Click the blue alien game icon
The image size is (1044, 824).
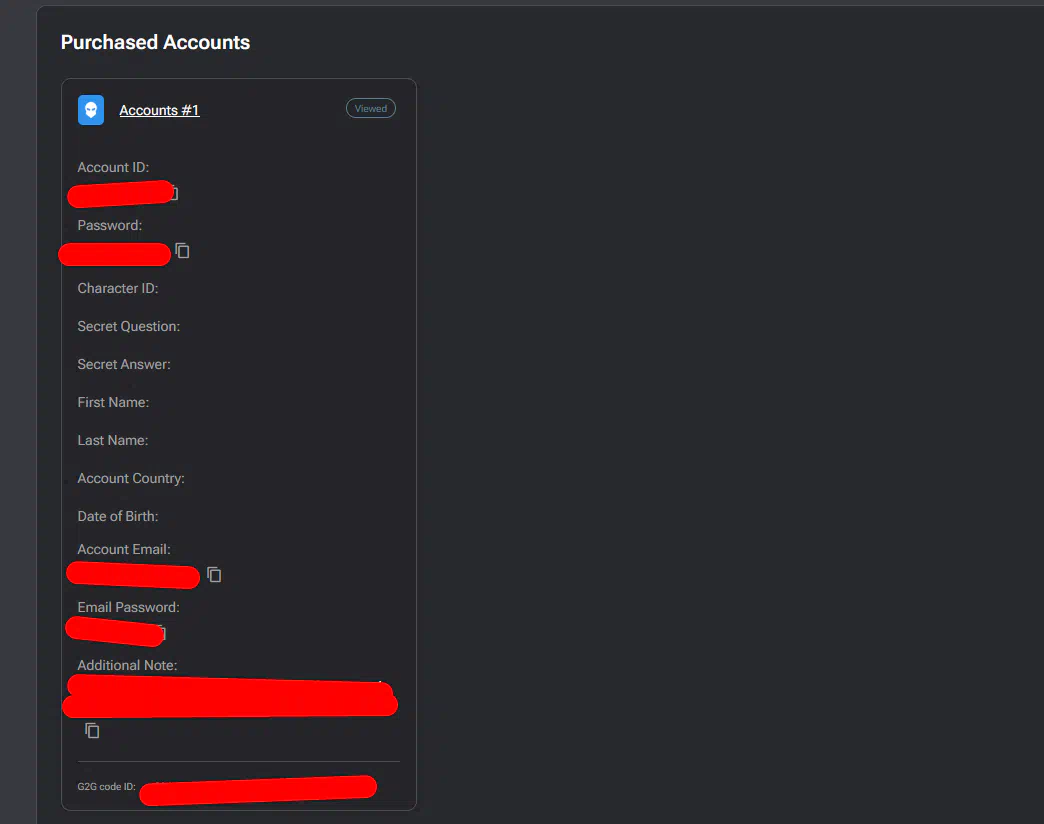91,110
